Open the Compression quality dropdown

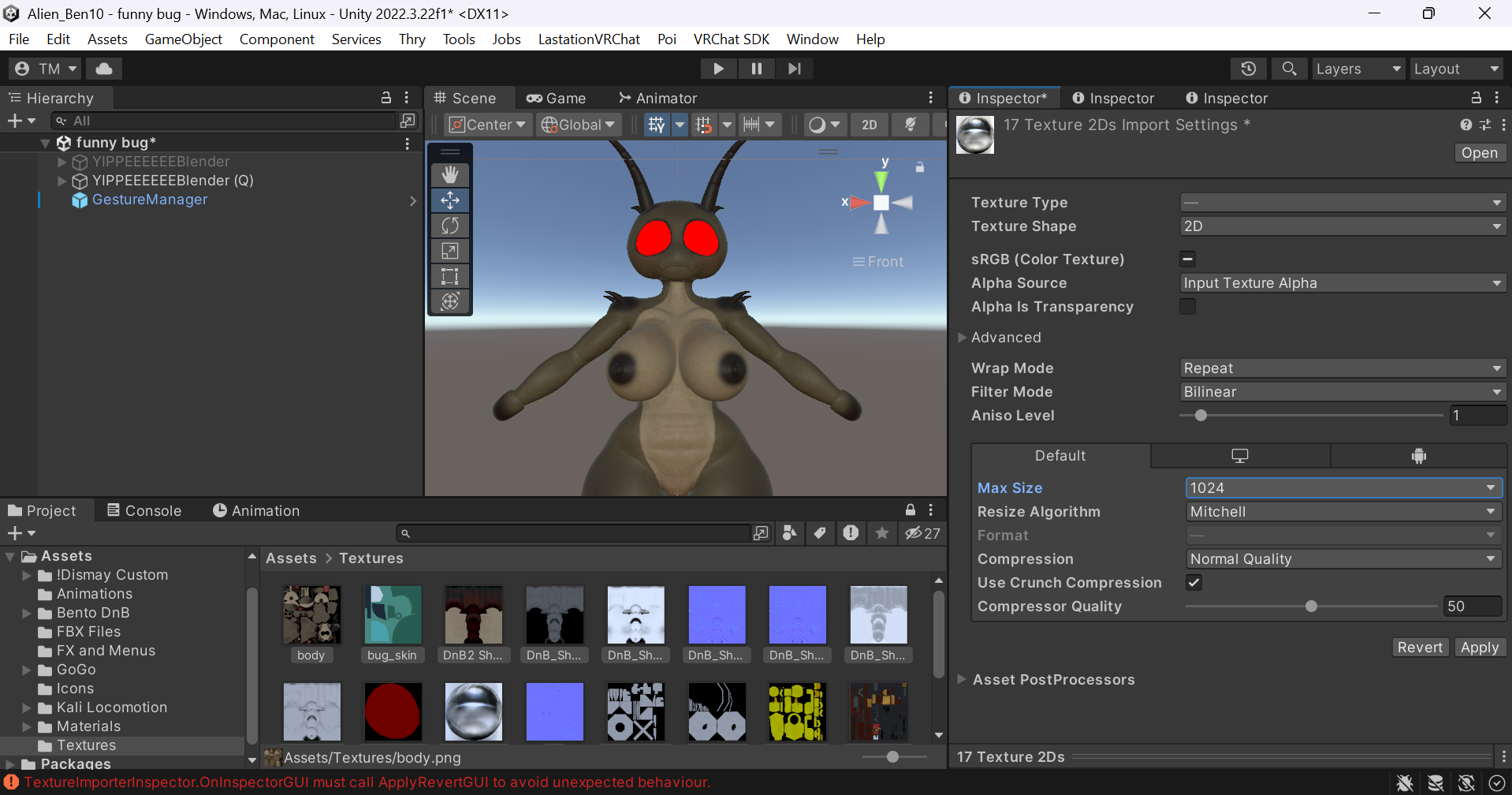1343,559
